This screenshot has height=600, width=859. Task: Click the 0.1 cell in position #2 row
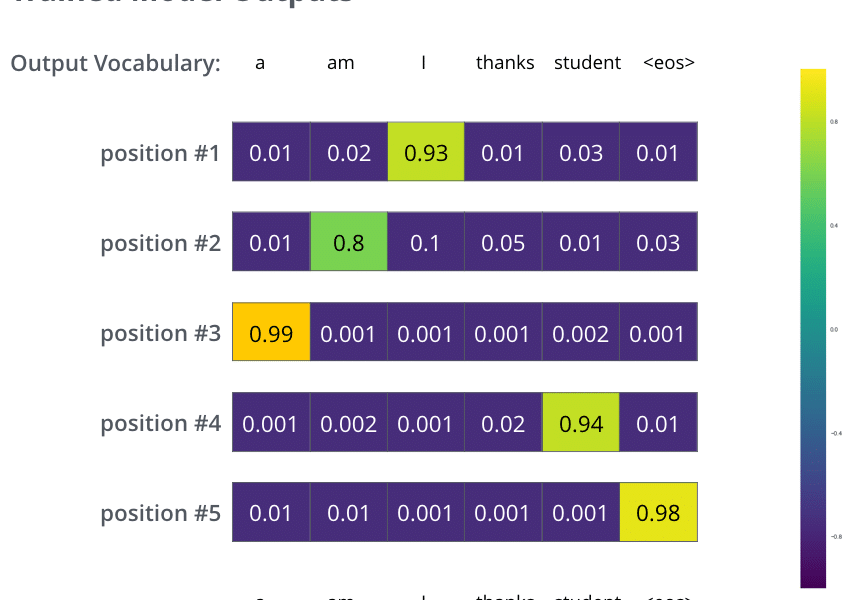pyautogui.click(x=426, y=242)
